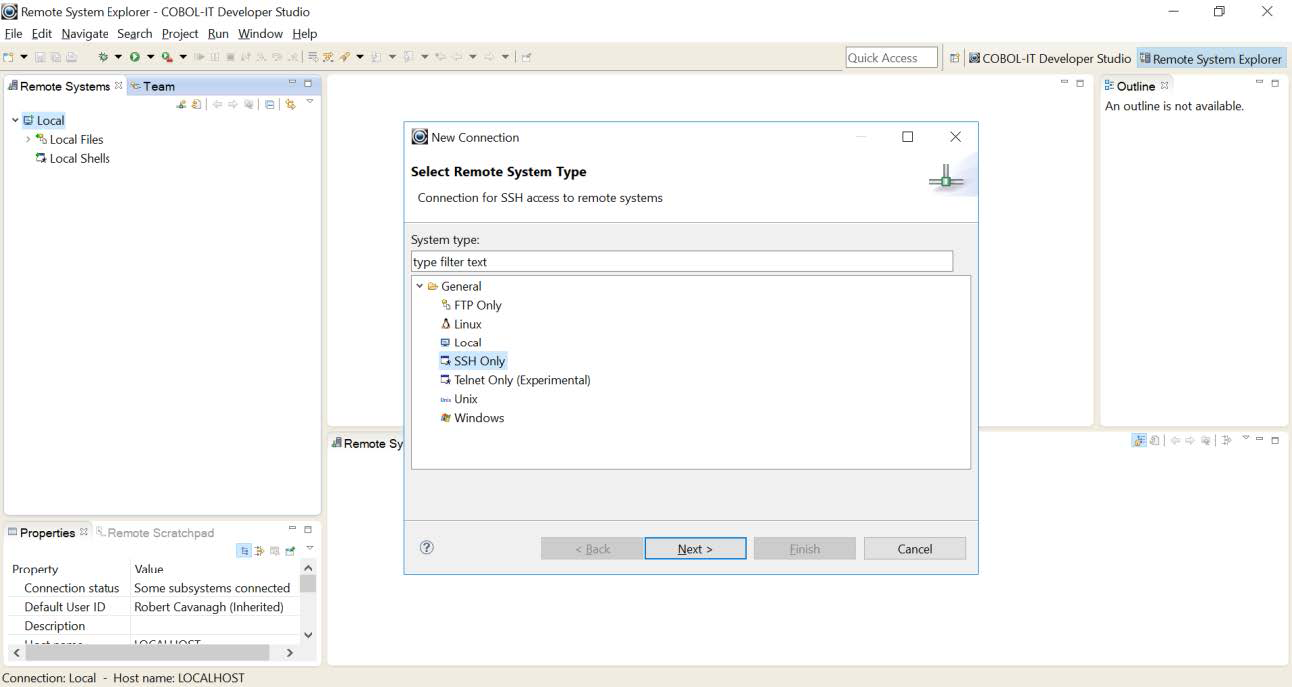Toggle Show Categories in the Properties view

point(244,549)
